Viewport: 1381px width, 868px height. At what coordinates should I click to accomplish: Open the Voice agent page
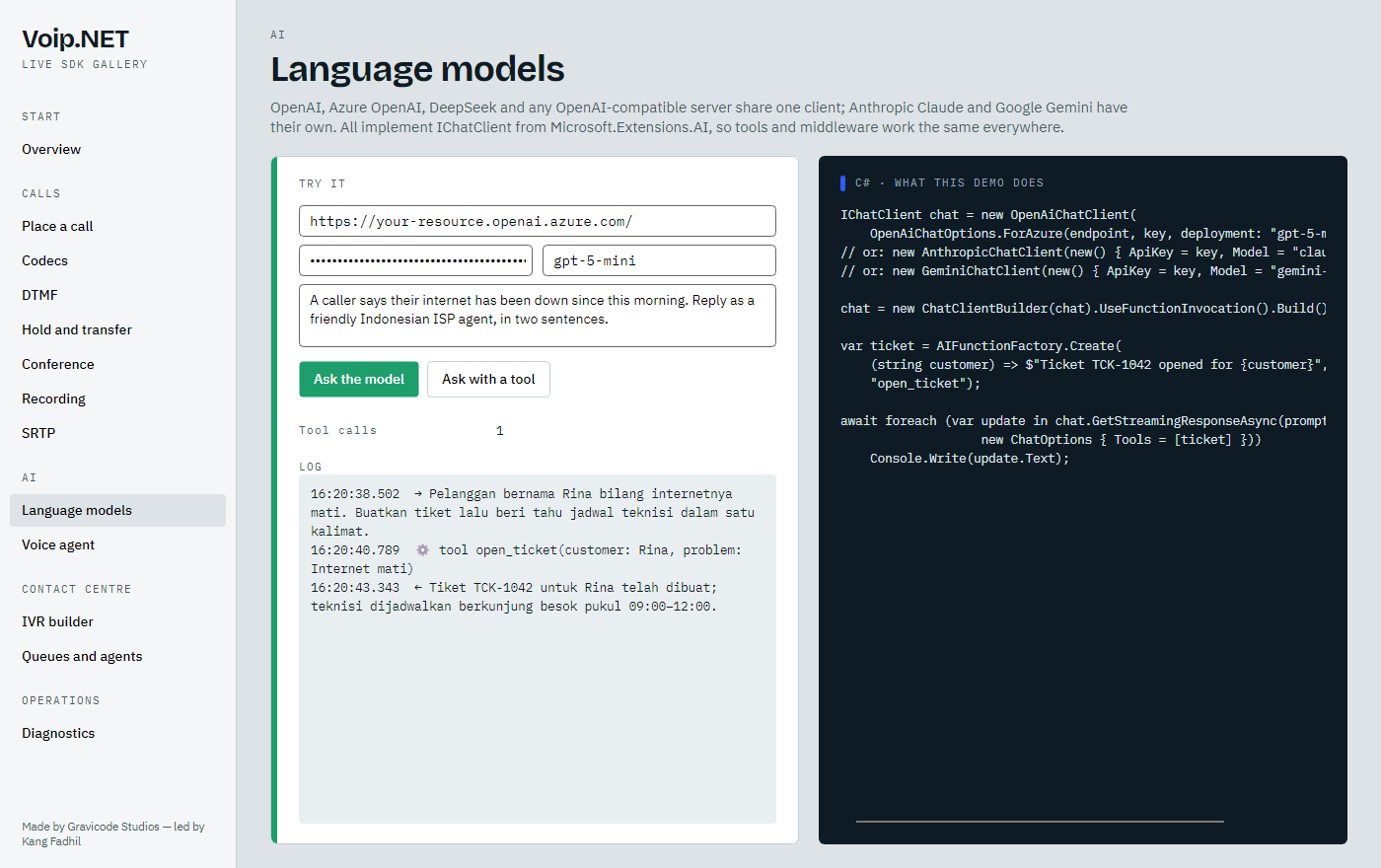pos(117,545)
